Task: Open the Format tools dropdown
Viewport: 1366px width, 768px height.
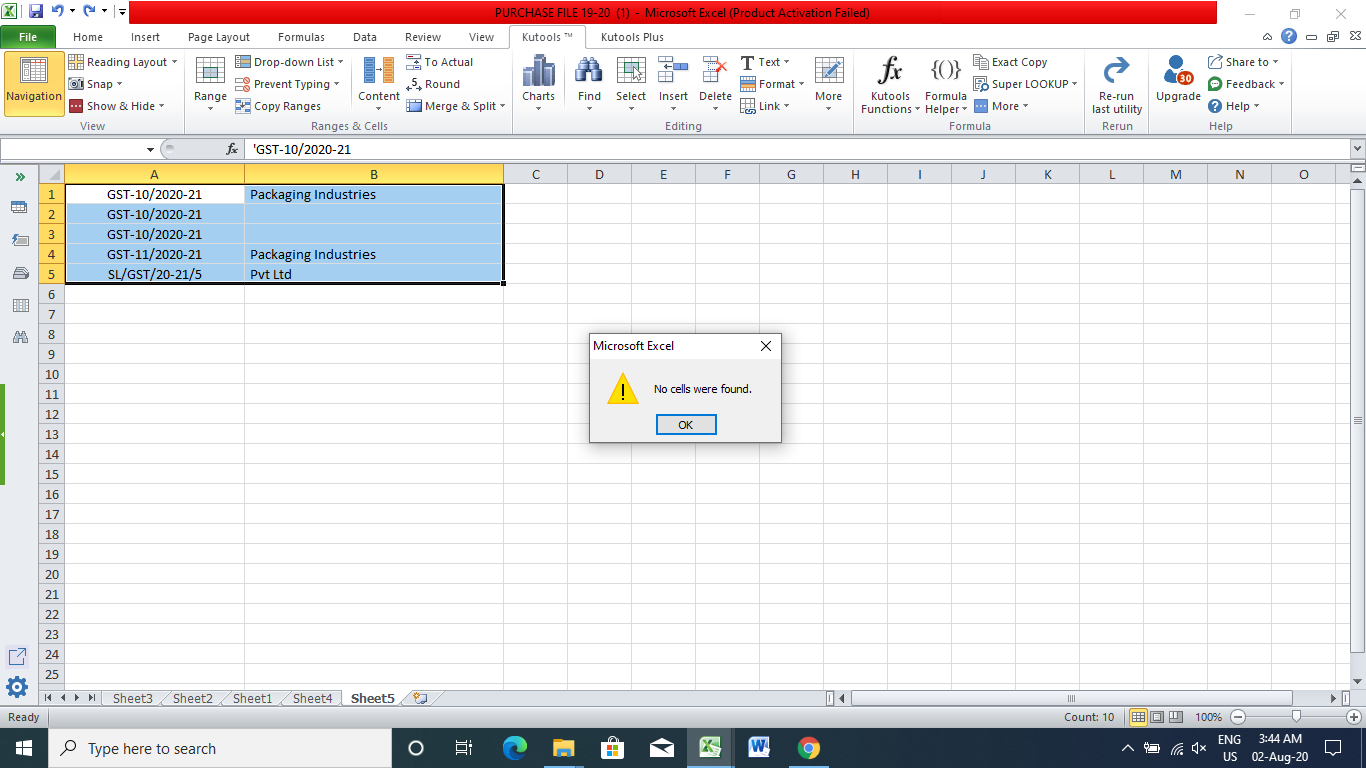Action: [772, 84]
